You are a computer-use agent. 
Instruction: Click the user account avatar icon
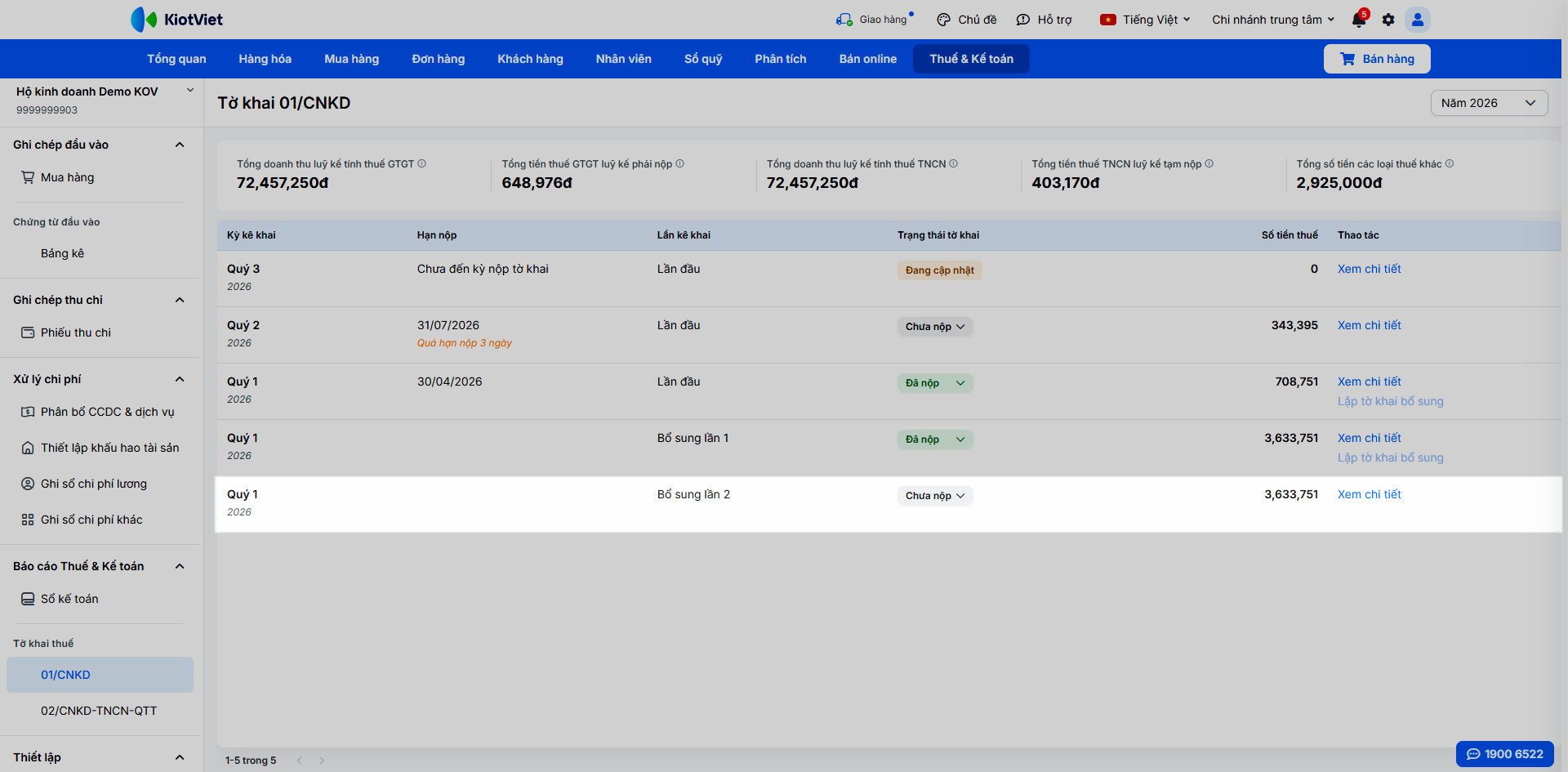pyautogui.click(x=1418, y=20)
